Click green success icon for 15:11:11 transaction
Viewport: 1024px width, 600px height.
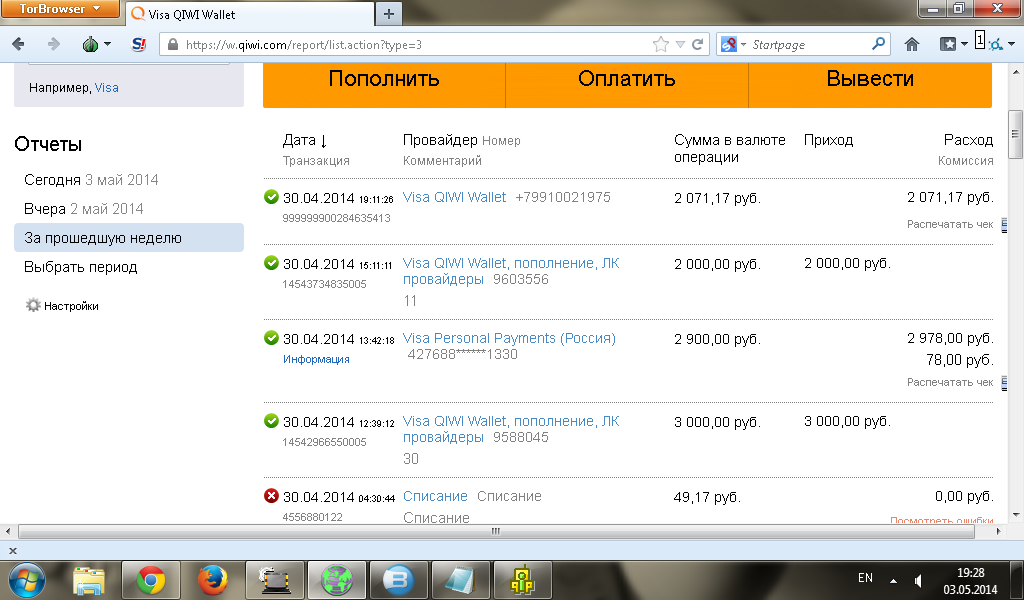click(271, 262)
